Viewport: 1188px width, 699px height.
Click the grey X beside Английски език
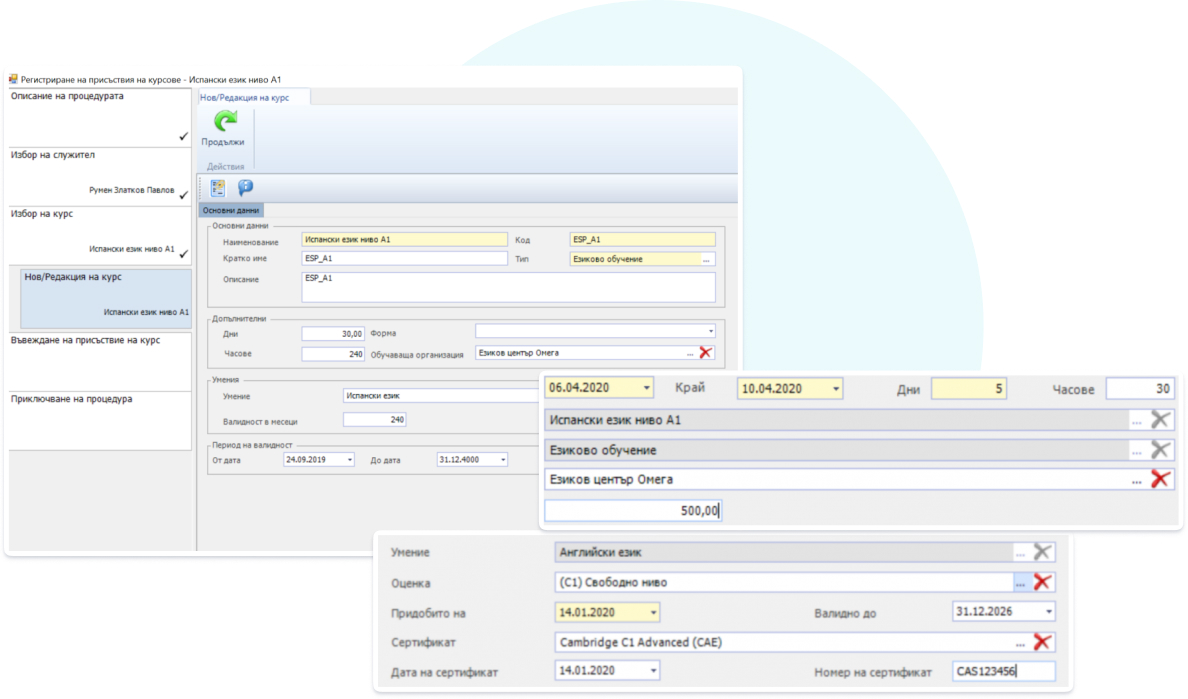coord(1042,552)
